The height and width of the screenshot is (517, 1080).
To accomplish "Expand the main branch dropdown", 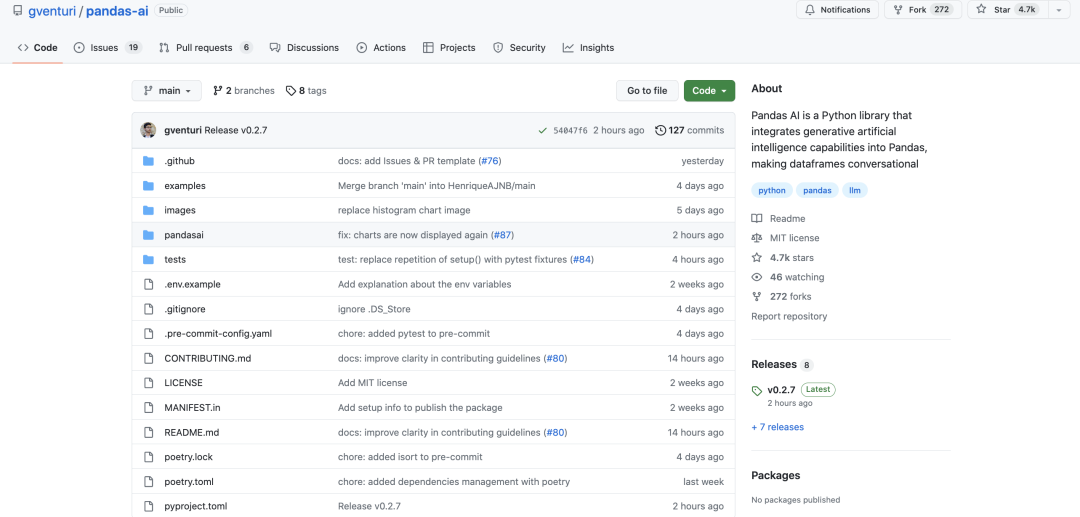I will coord(166,91).
